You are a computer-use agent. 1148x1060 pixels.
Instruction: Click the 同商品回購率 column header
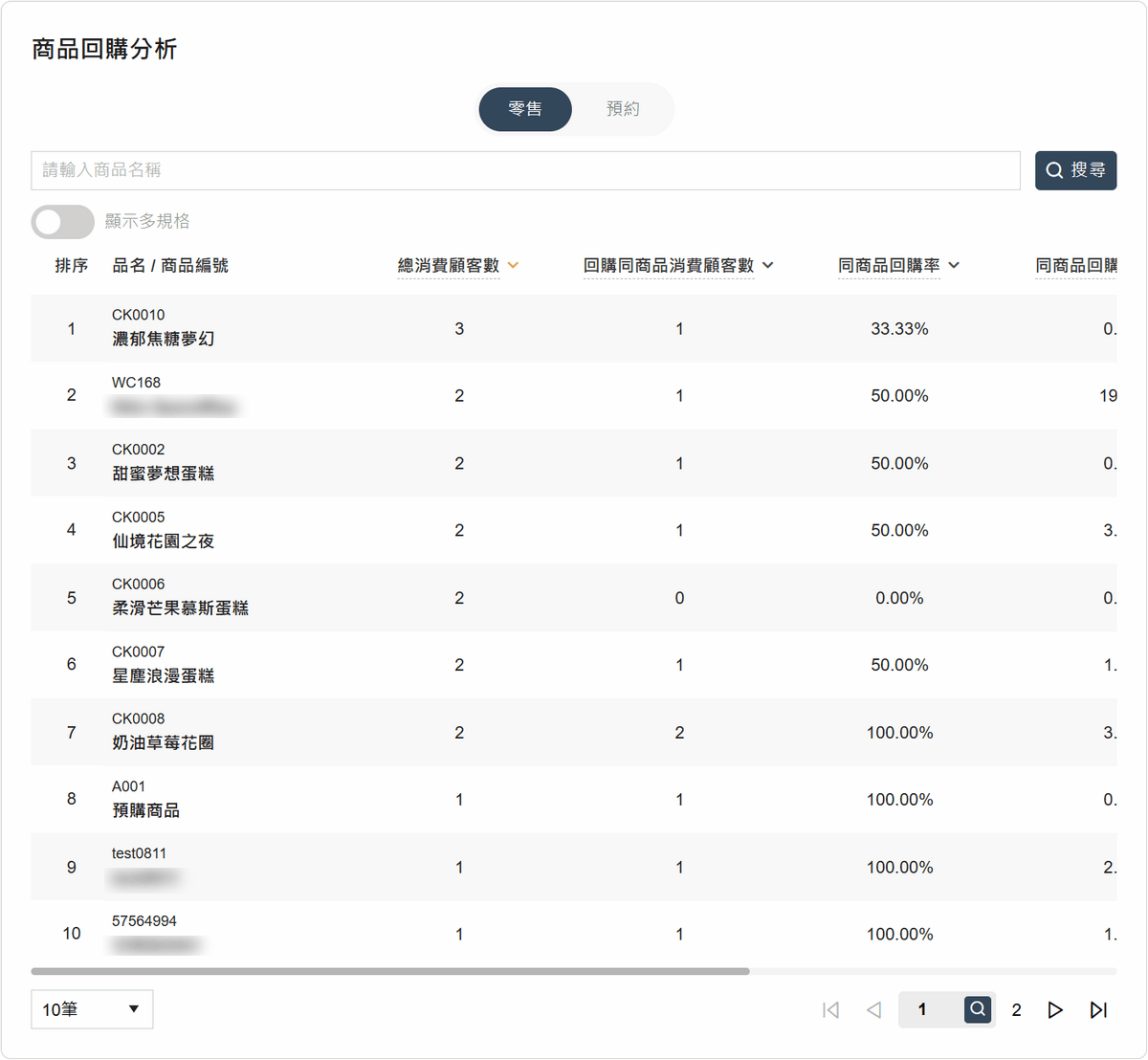(888, 266)
